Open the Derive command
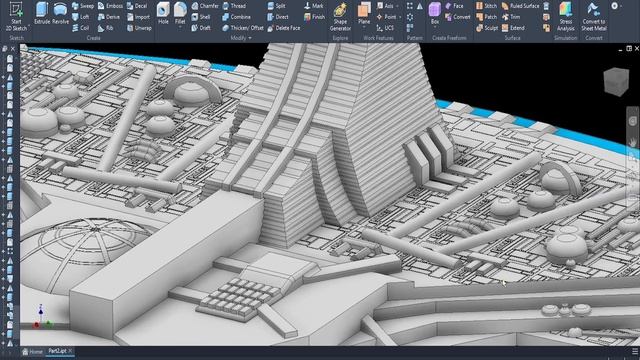 109,17
